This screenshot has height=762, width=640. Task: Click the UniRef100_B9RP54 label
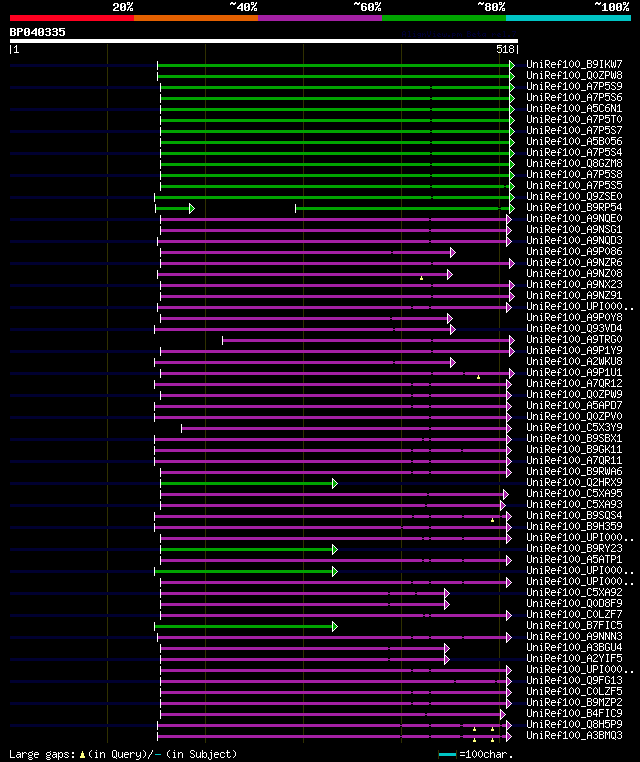(574, 208)
